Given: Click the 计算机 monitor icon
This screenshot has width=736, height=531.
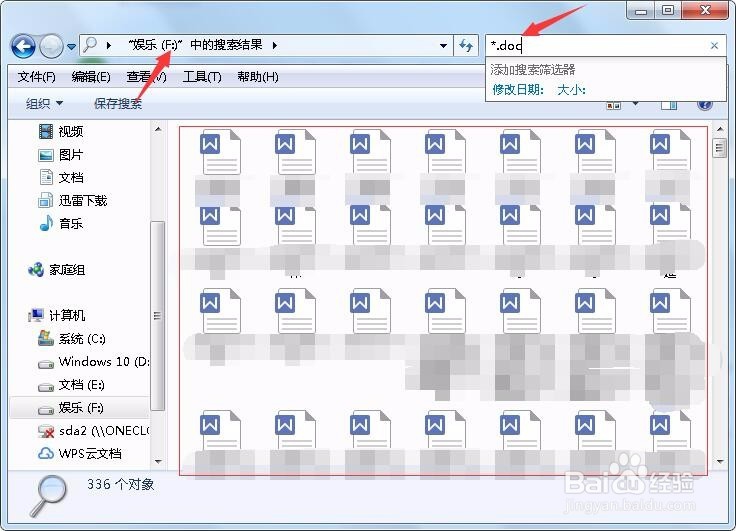Looking at the screenshot, I should (36, 316).
